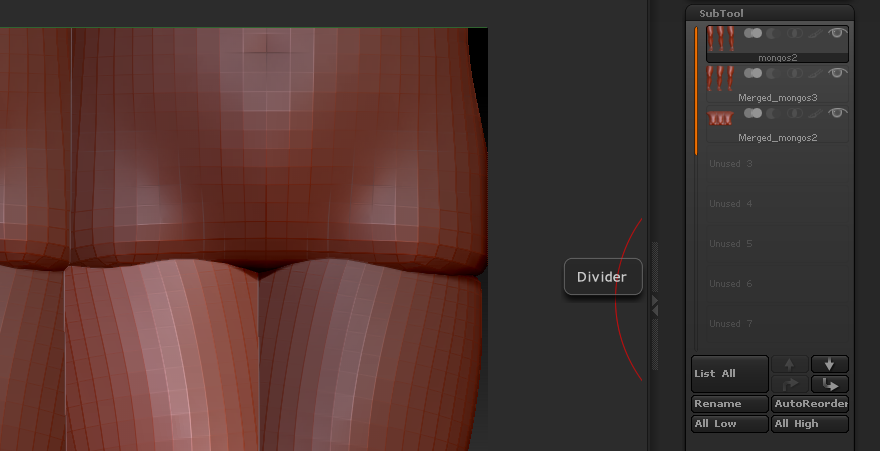Click the mongos2 name label
Image resolution: width=880 pixels, height=451 pixels.
(x=777, y=58)
